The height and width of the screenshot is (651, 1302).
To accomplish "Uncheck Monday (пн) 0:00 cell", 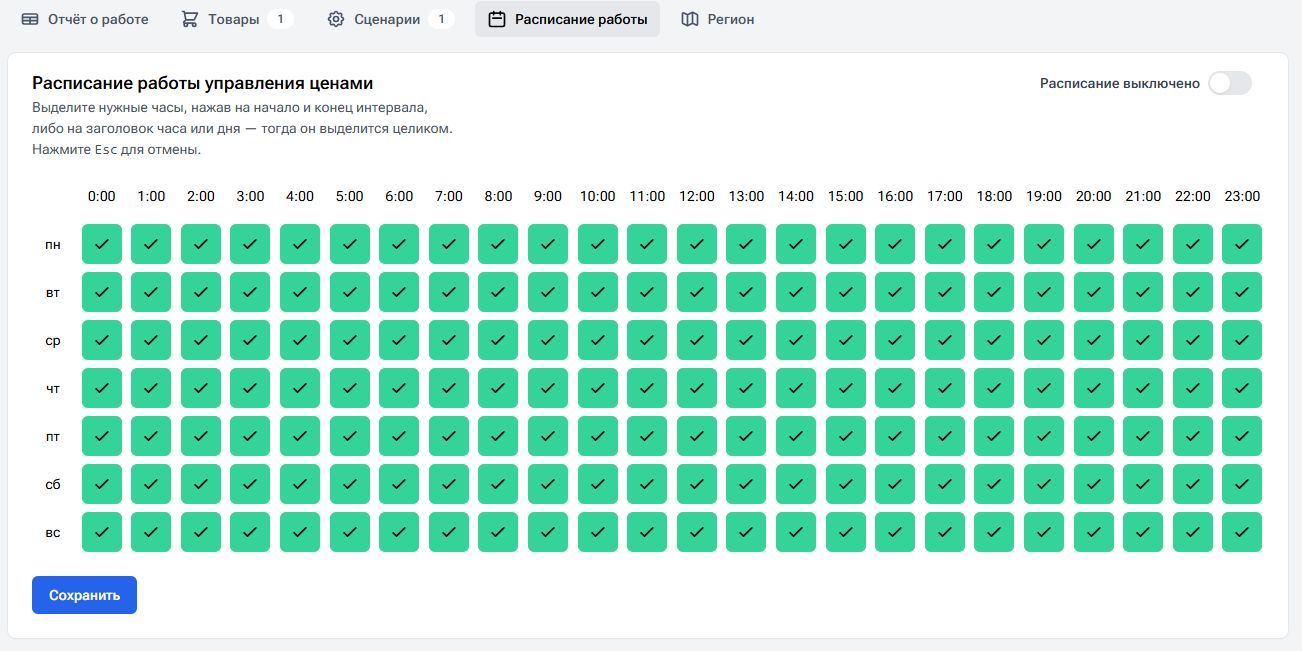I will pyautogui.click(x=102, y=244).
